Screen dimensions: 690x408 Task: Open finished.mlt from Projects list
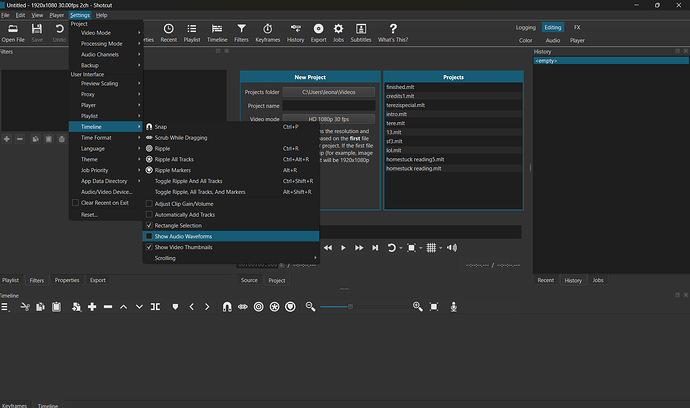pos(453,87)
